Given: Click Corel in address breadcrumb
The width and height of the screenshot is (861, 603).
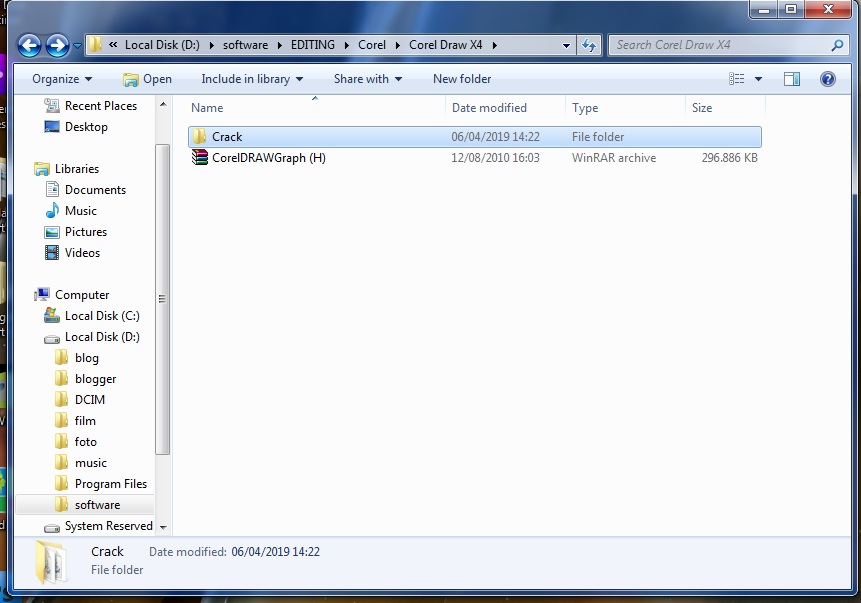Looking at the screenshot, I should point(372,45).
